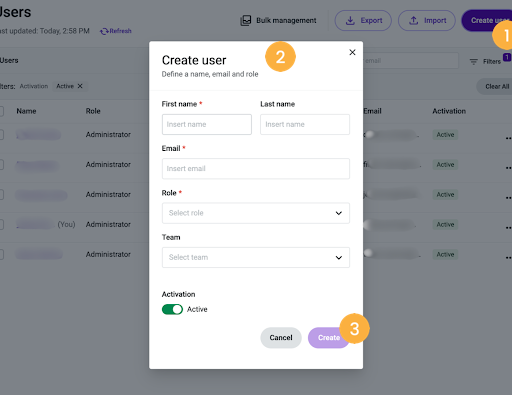512x395 pixels.
Task: Open the Select role dropdown
Action: (x=256, y=213)
